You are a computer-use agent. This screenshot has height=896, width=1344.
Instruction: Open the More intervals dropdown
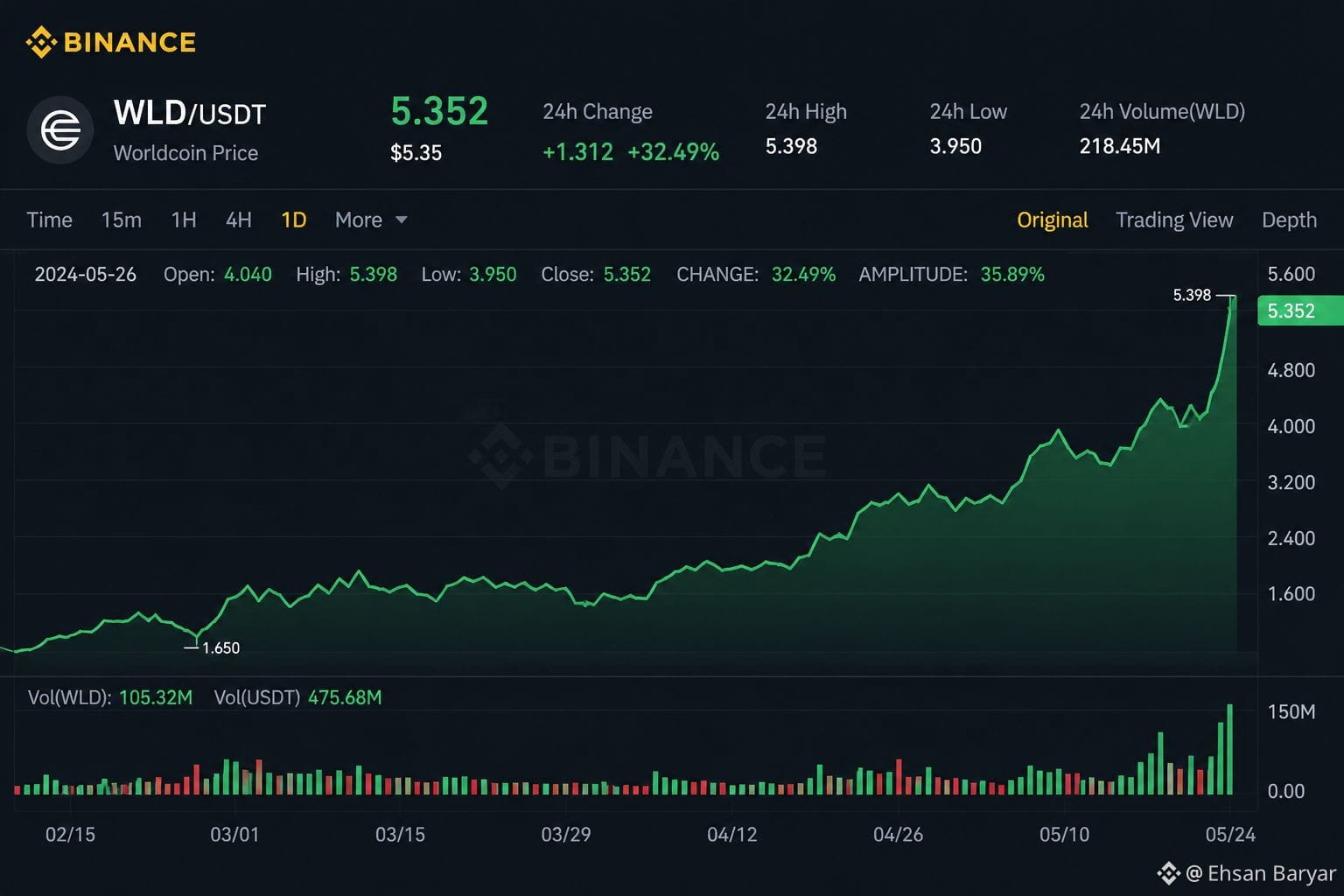click(371, 220)
